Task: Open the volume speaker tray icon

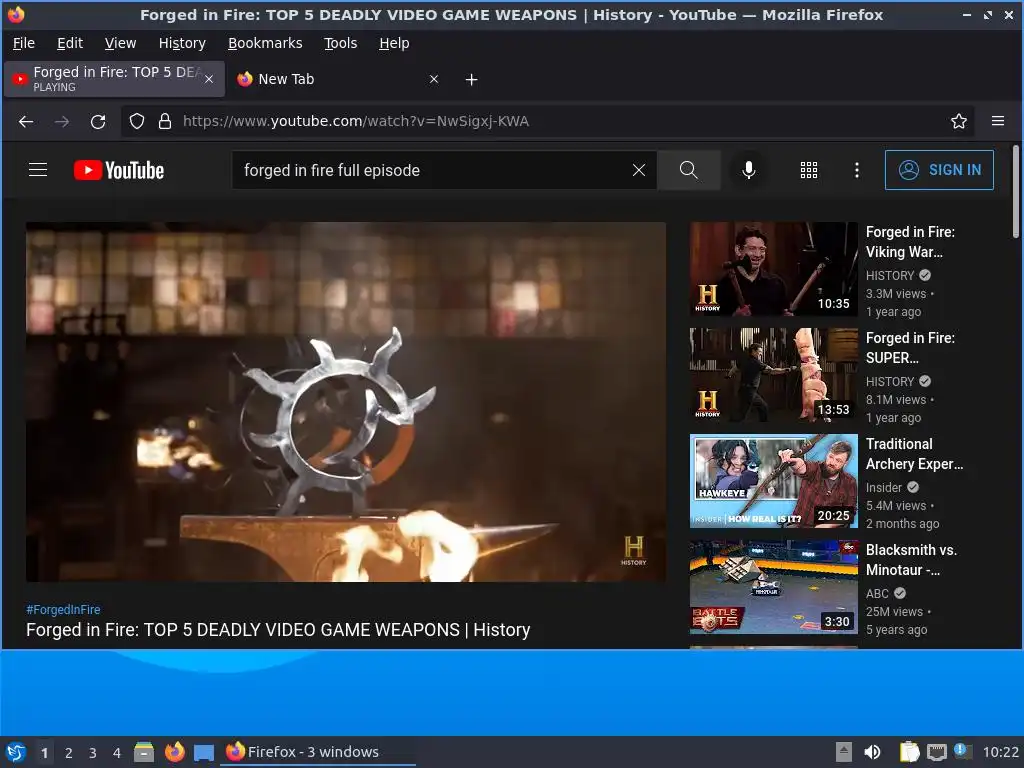Action: click(872, 752)
